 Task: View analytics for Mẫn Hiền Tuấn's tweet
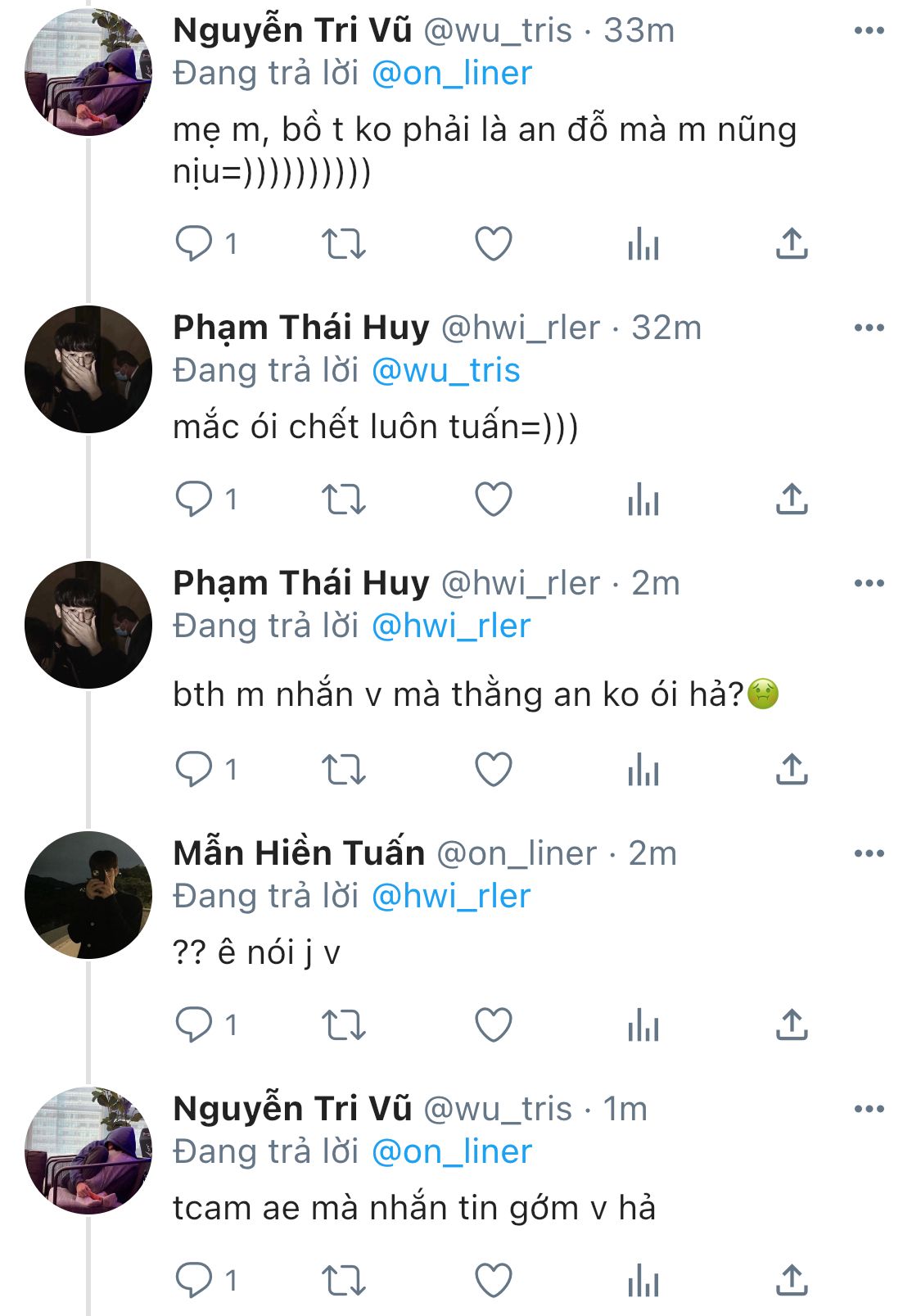click(x=643, y=1025)
